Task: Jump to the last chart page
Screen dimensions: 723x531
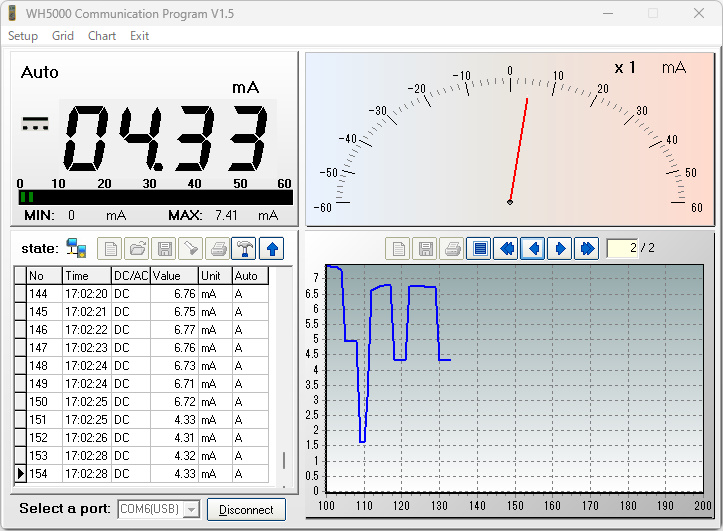Action: click(x=587, y=248)
